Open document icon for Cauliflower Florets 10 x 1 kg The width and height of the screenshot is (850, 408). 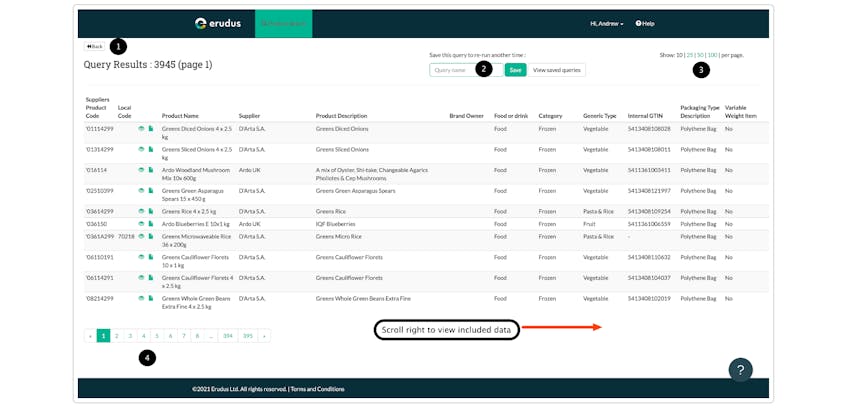pyautogui.click(x=151, y=257)
